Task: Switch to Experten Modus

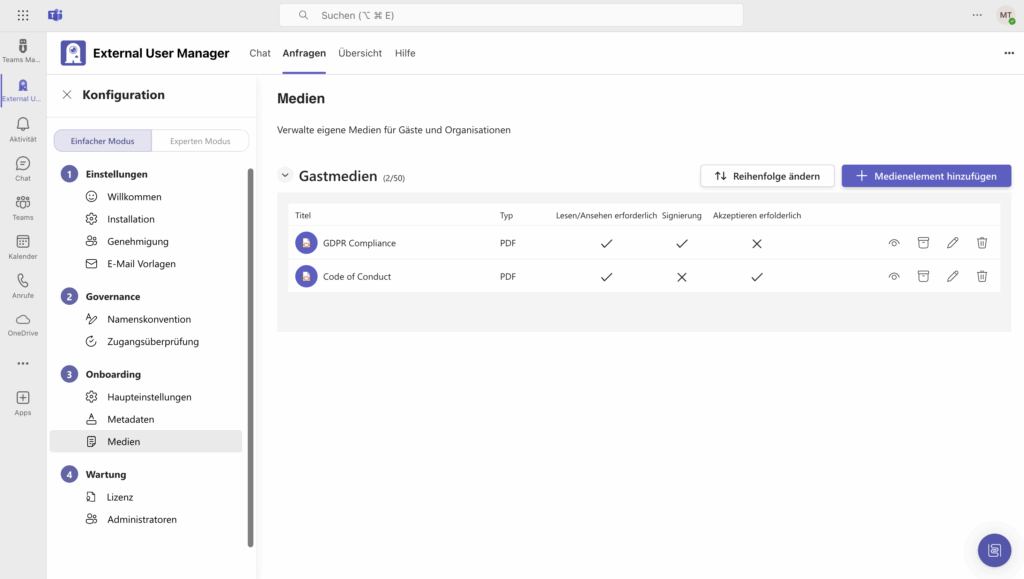Action: [x=199, y=141]
